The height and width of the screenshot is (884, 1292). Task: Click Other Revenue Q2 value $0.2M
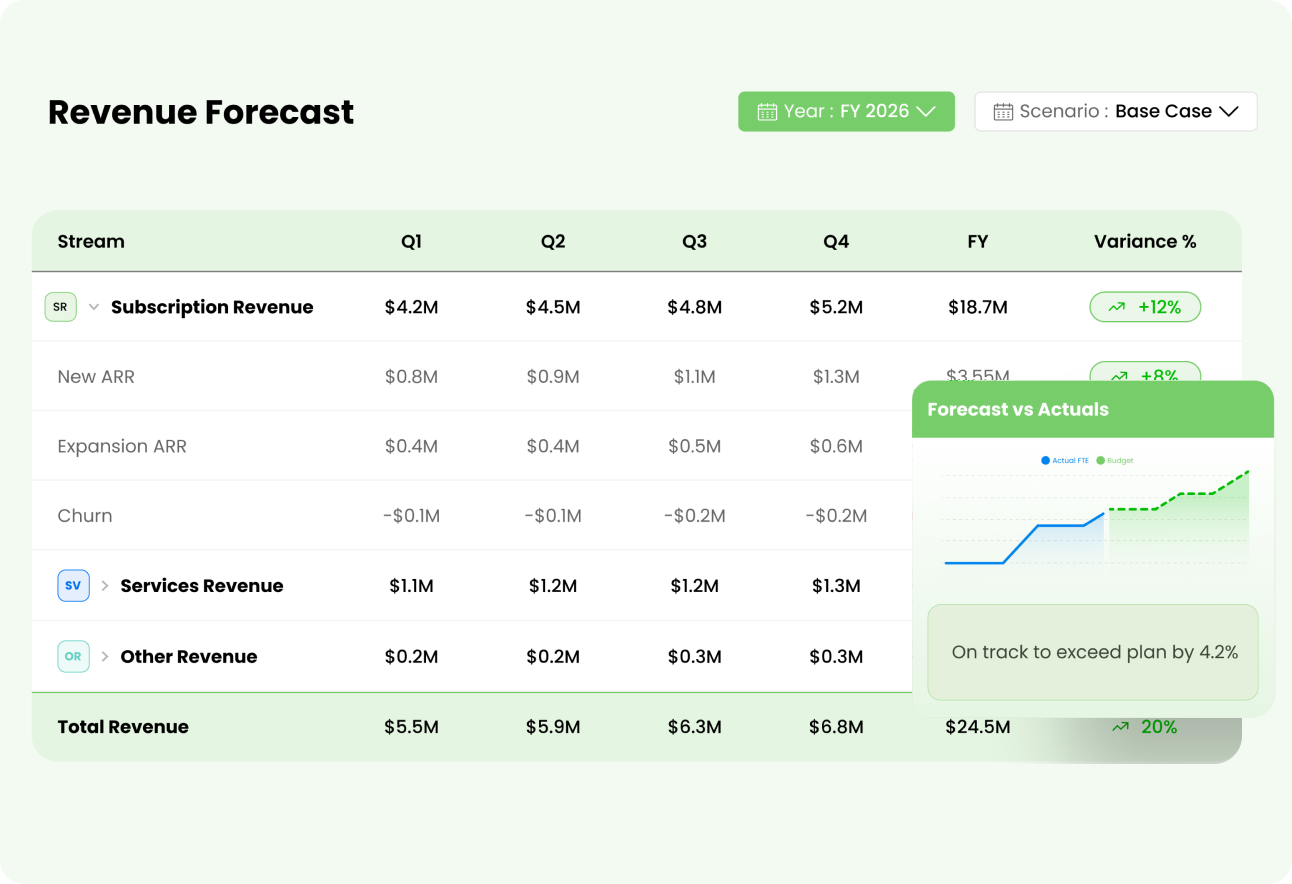click(553, 657)
